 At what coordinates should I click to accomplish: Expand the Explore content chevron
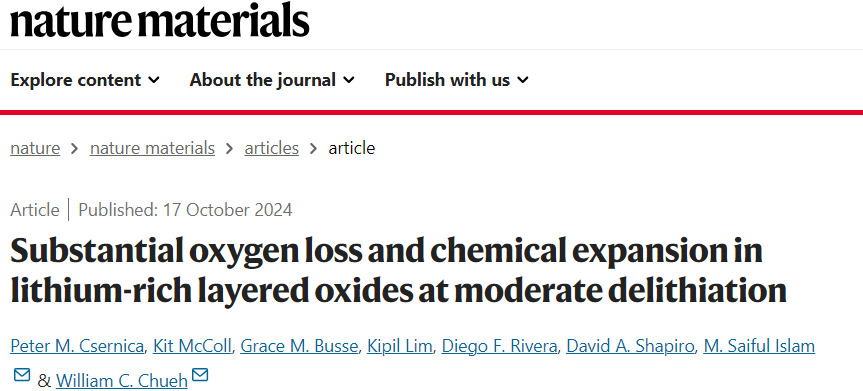tap(154, 80)
